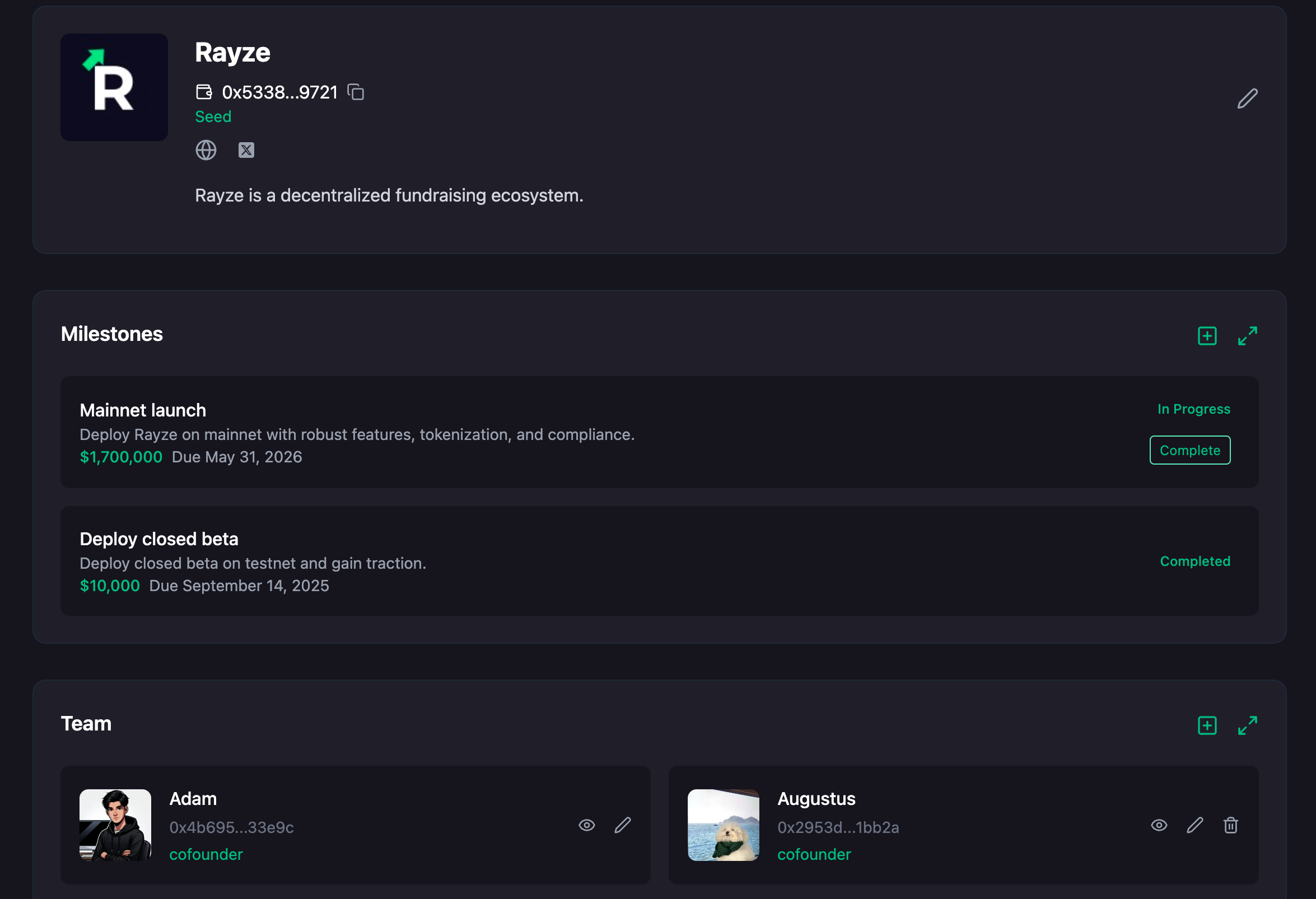Add a new team member
Image resolution: width=1316 pixels, height=899 pixels.
[x=1207, y=725]
